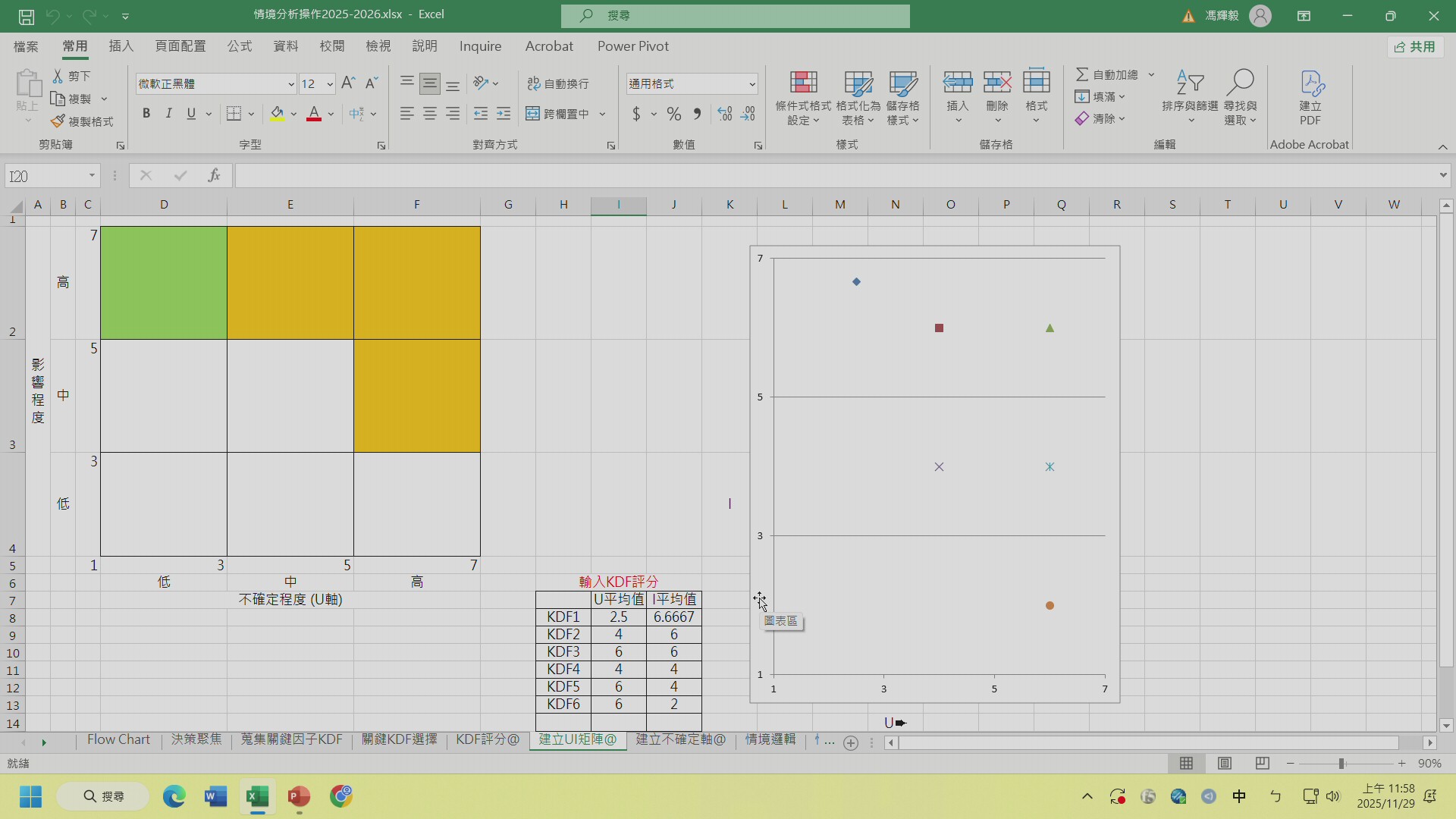Click the 複製格式 format painter button

click(82, 121)
